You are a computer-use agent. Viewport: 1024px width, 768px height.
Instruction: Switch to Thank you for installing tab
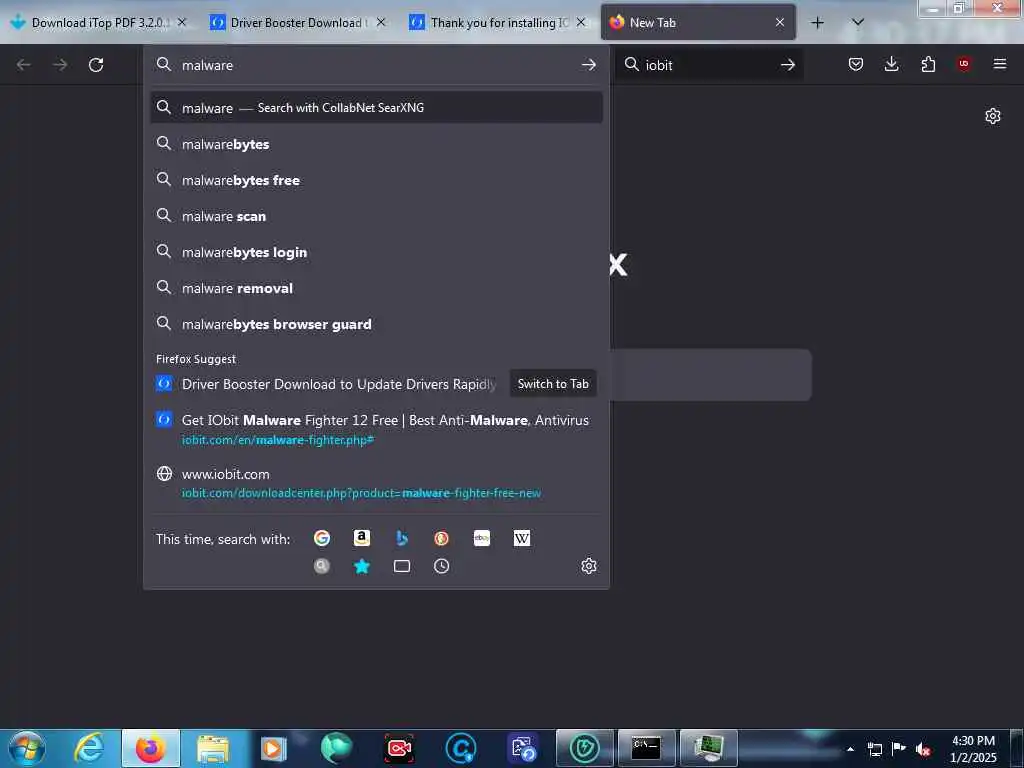click(498, 23)
